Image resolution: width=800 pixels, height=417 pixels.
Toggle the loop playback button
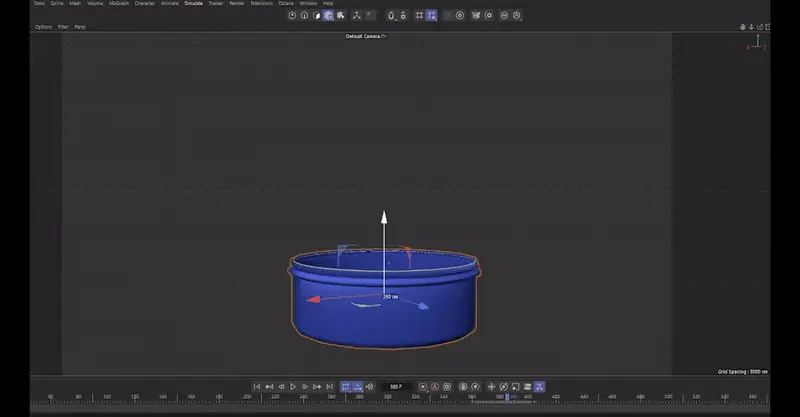345,387
